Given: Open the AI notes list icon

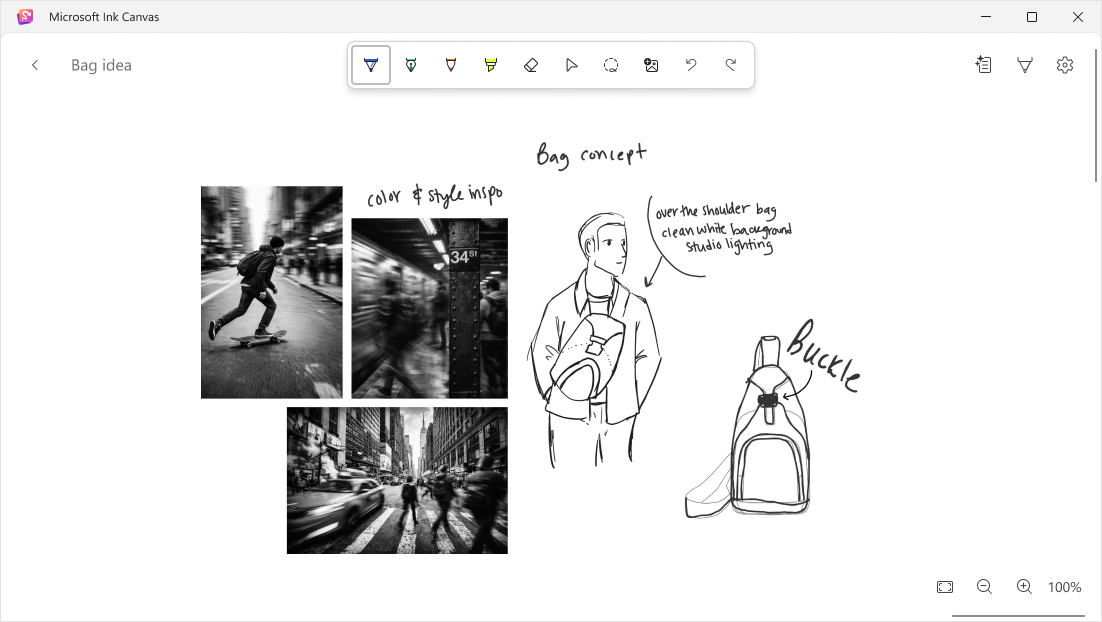Looking at the screenshot, I should (984, 65).
